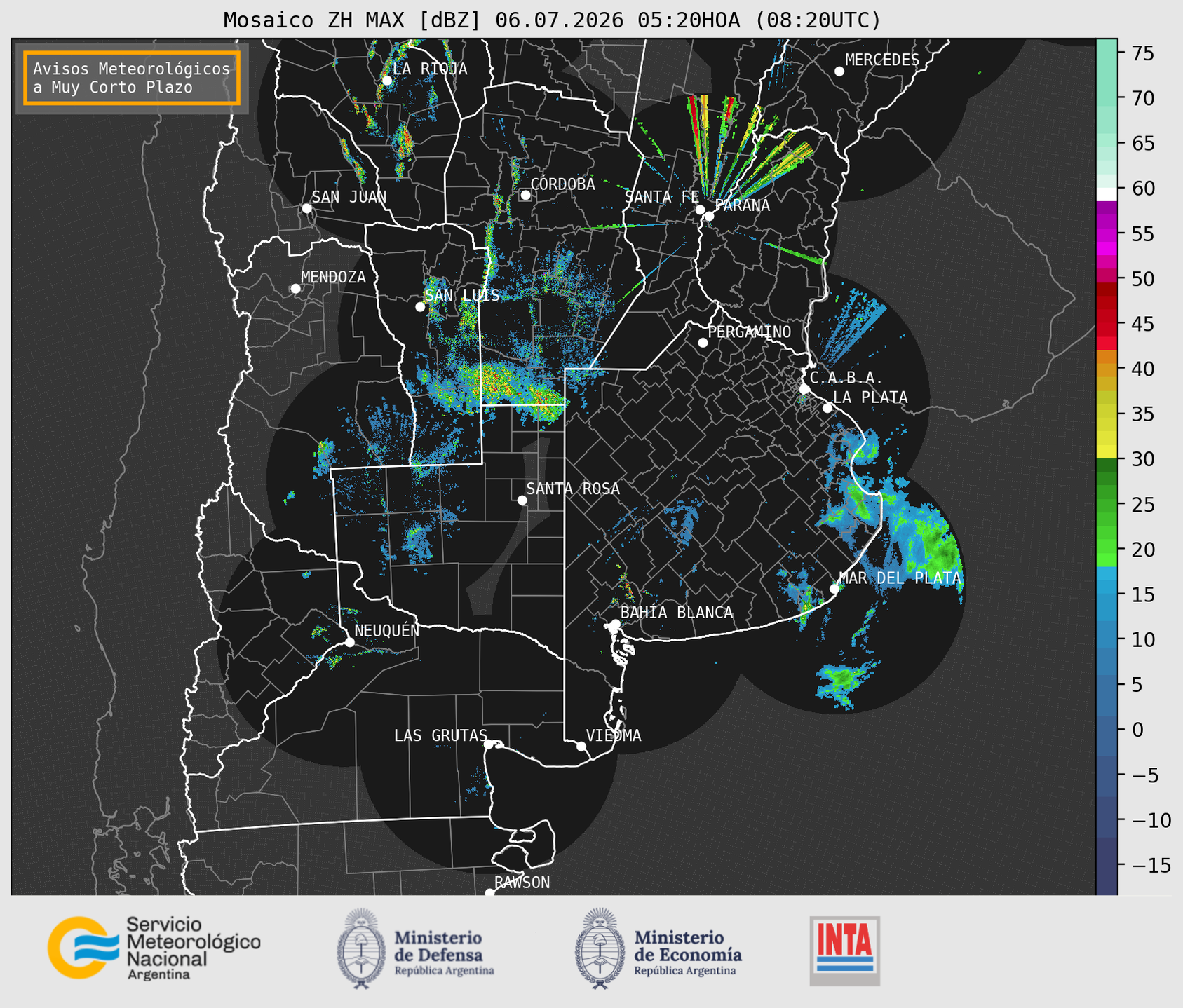The height and width of the screenshot is (1008, 1183).
Task: Click the yellow 30 dBZ color band
Action: tap(1107, 453)
